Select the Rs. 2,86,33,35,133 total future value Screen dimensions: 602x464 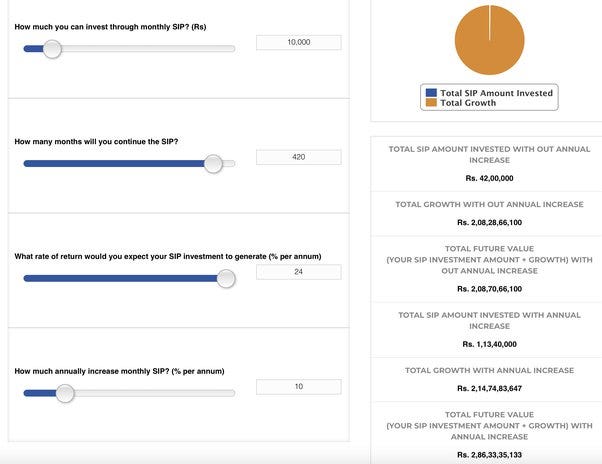489,455
